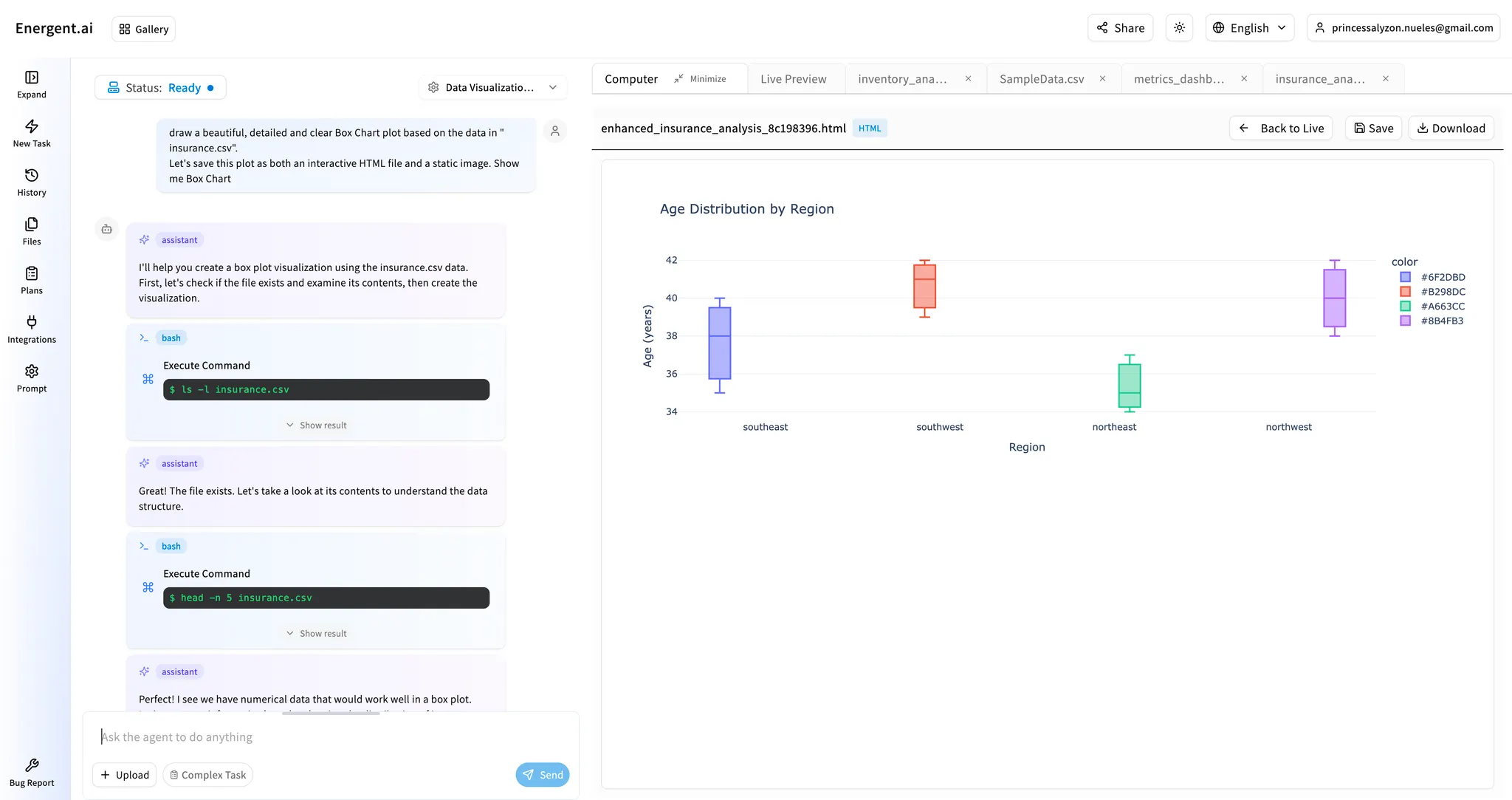Switch to the Live Preview tab

795,78
